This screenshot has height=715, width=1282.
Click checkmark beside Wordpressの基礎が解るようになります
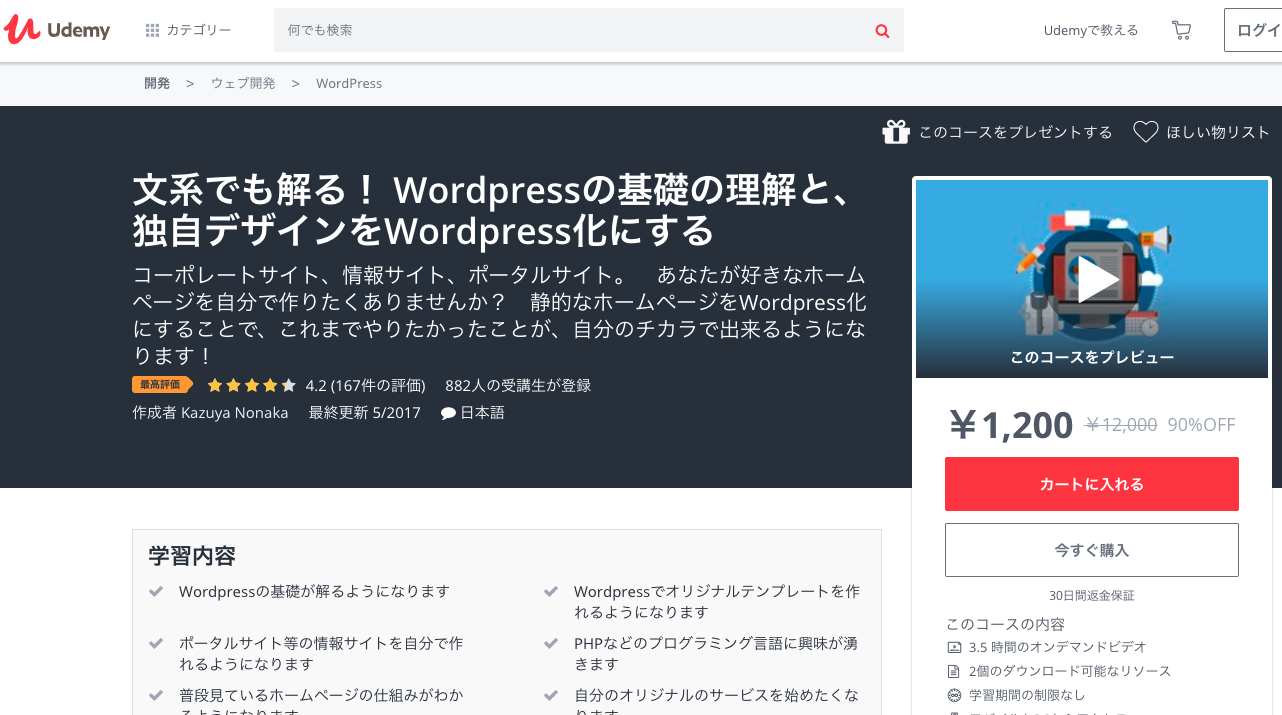pyautogui.click(x=156, y=592)
